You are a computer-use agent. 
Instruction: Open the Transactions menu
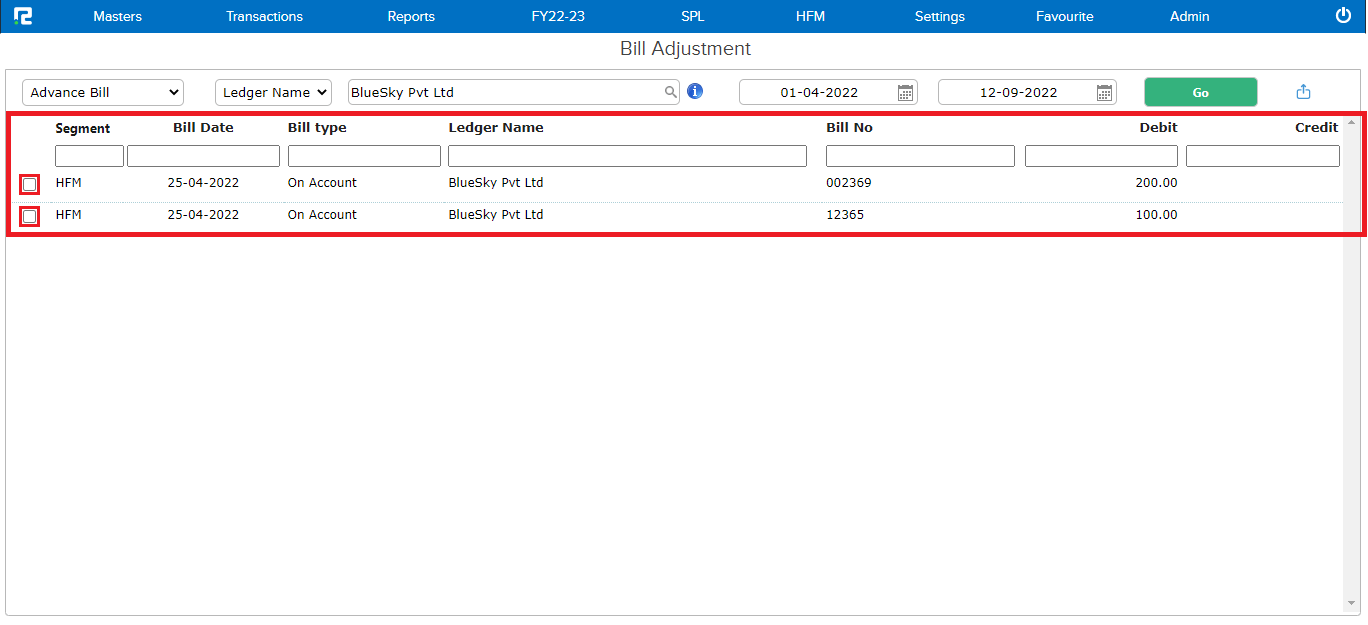(x=264, y=16)
